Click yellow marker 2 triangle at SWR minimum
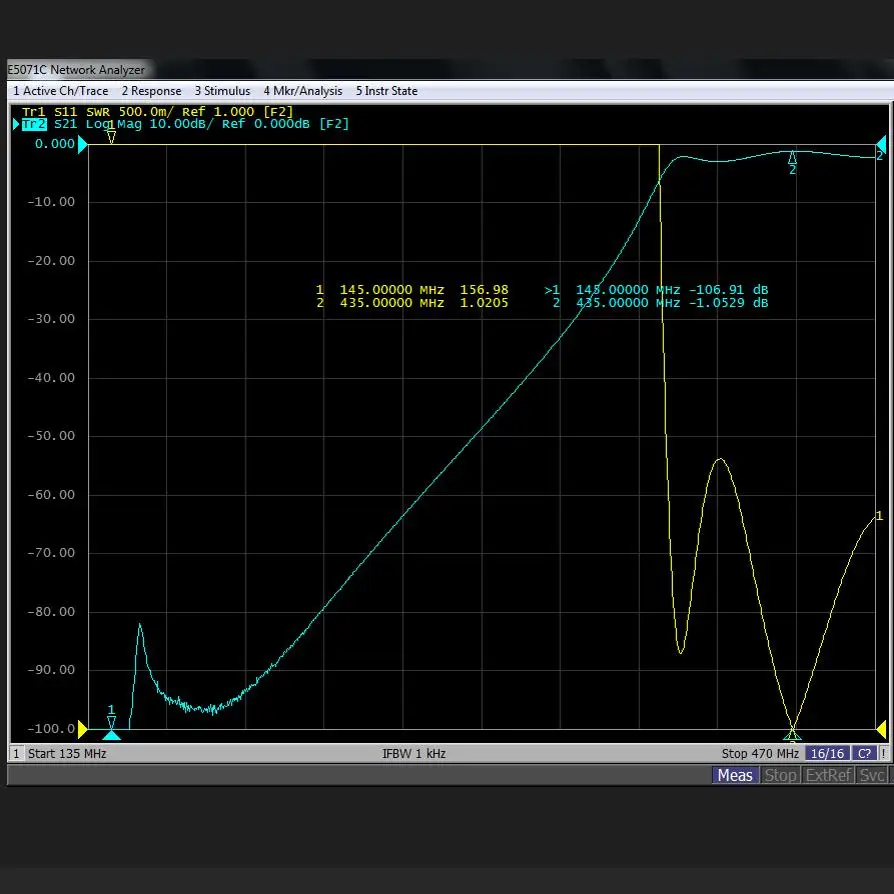This screenshot has width=894, height=894. (x=792, y=734)
